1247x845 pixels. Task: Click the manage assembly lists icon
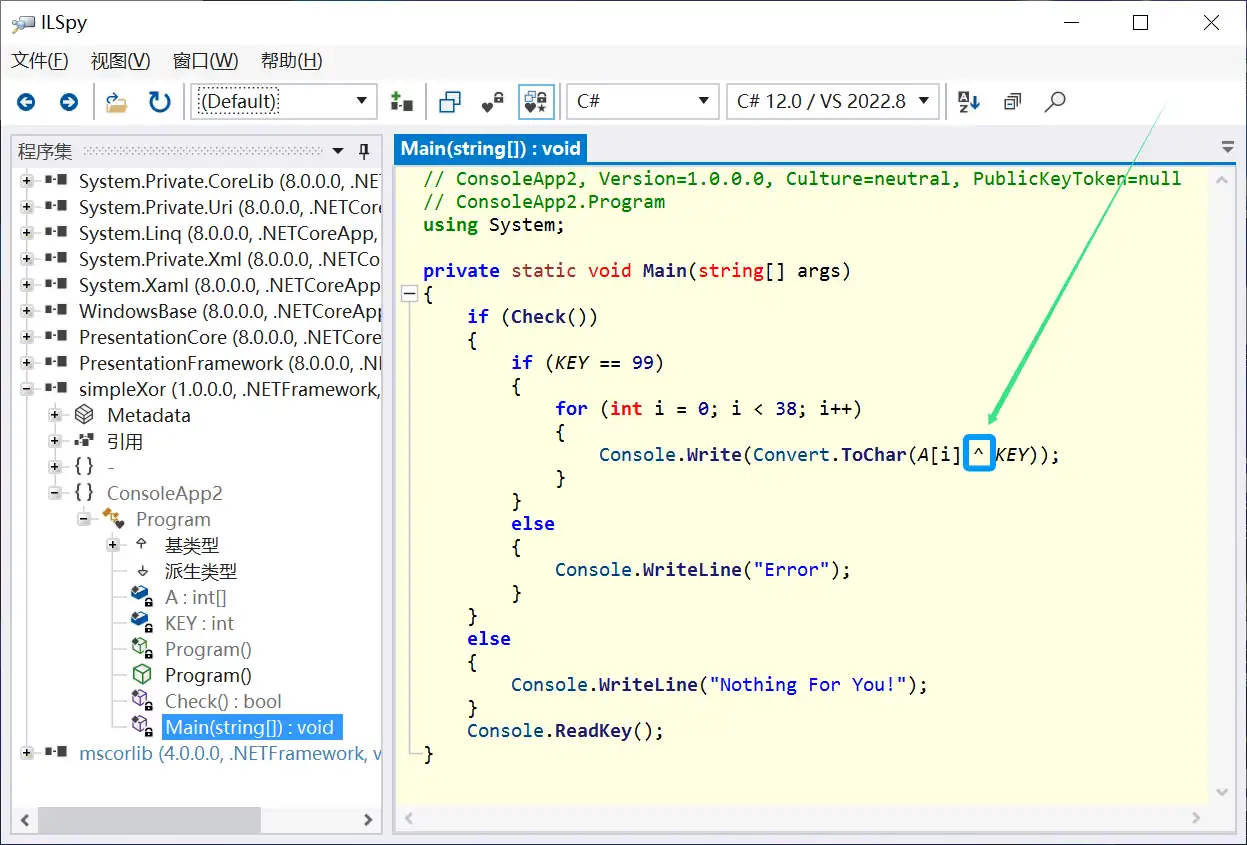[401, 102]
